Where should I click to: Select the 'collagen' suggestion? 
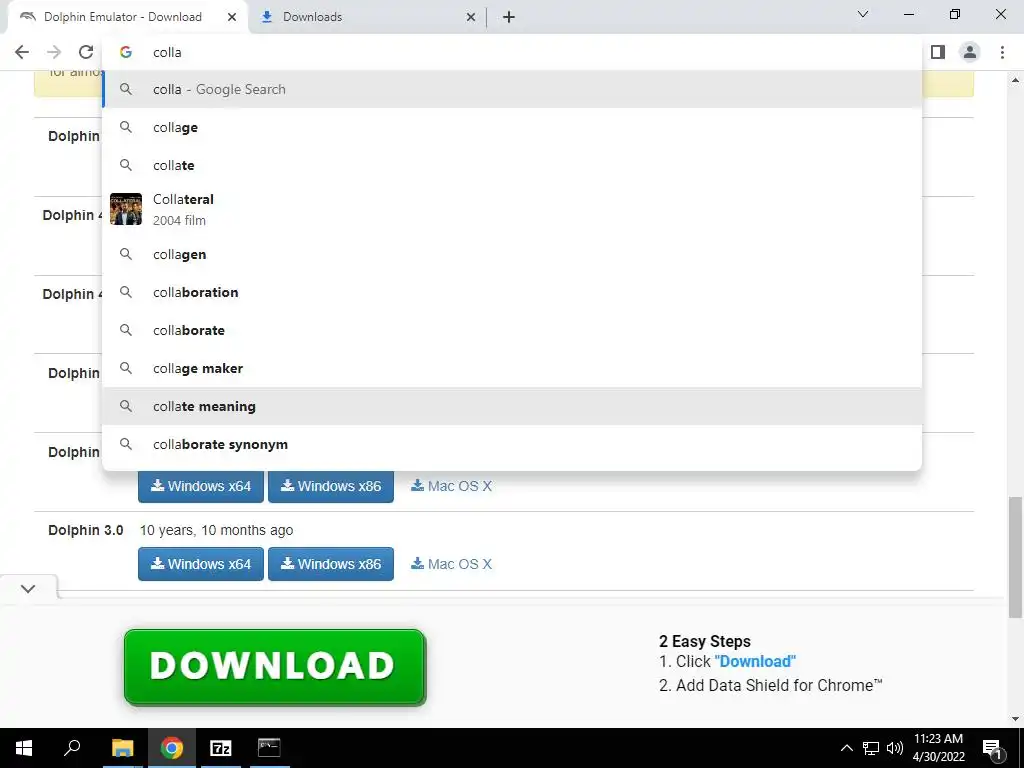tap(512, 254)
